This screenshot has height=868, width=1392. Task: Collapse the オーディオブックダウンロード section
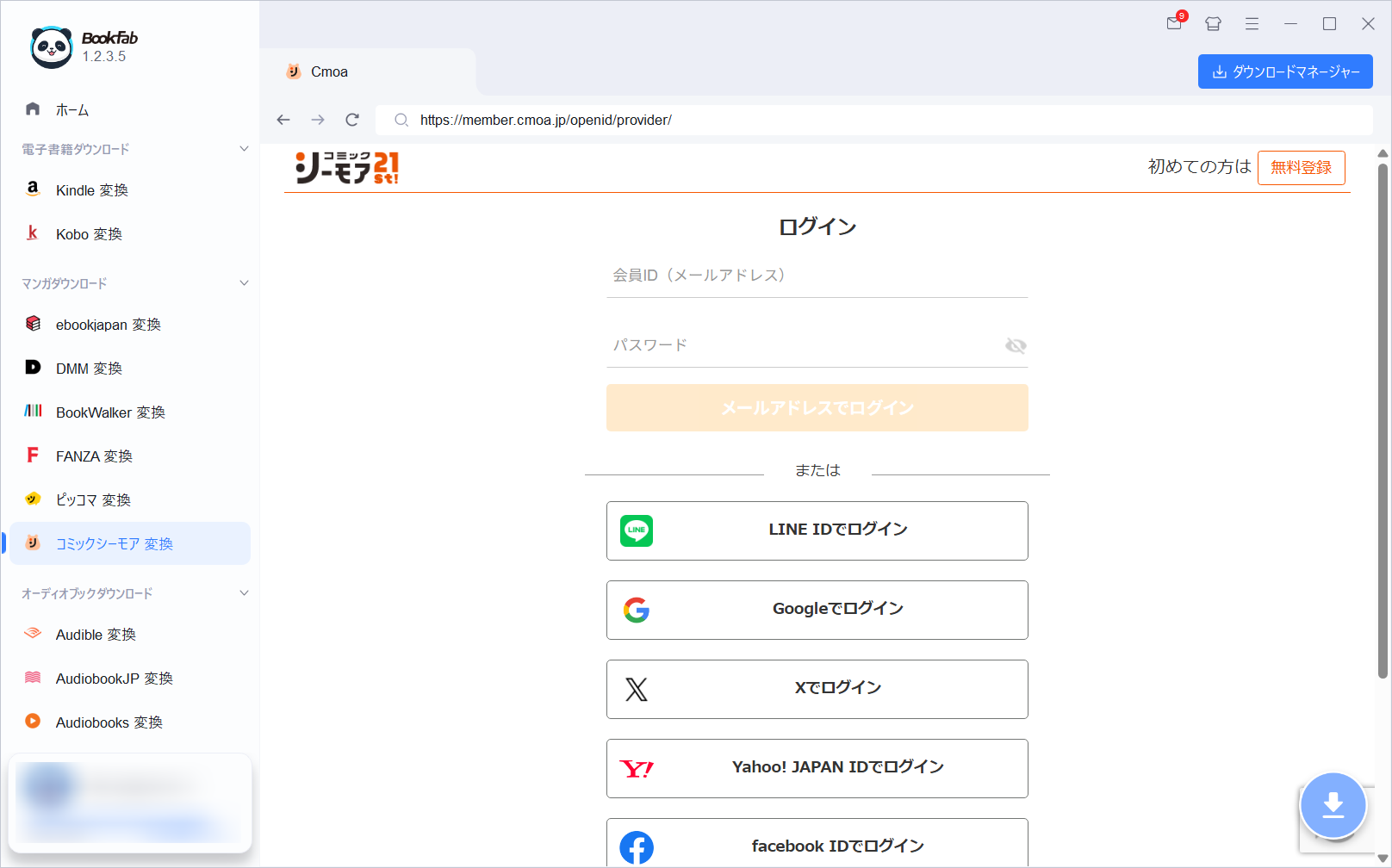[244, 592]
